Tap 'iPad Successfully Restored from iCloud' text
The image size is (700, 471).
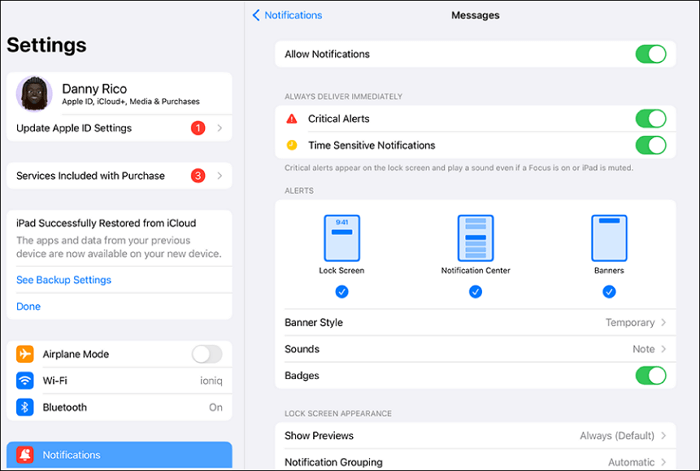pyautogui.click(x=106, y=223)
